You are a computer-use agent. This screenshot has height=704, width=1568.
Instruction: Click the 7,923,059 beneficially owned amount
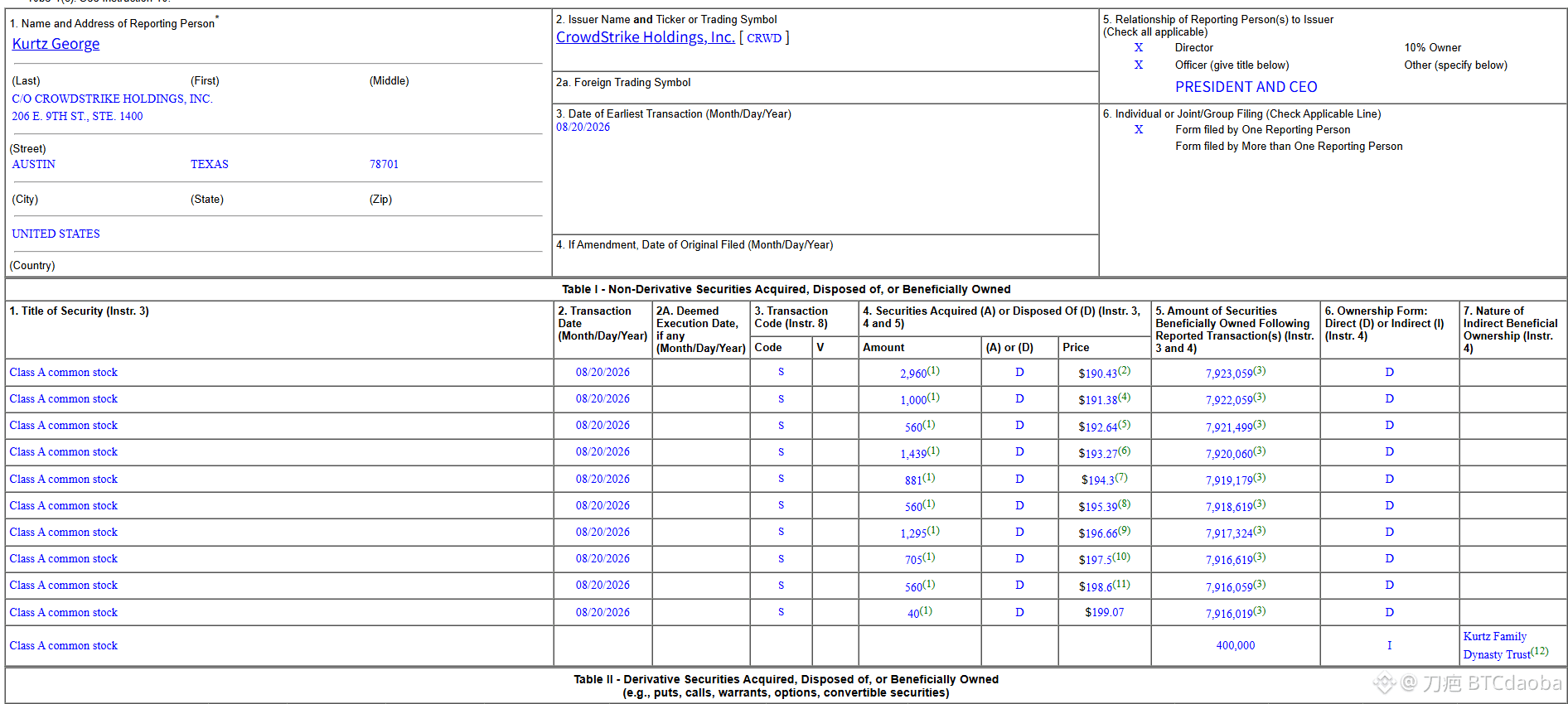coord(1229,374)
